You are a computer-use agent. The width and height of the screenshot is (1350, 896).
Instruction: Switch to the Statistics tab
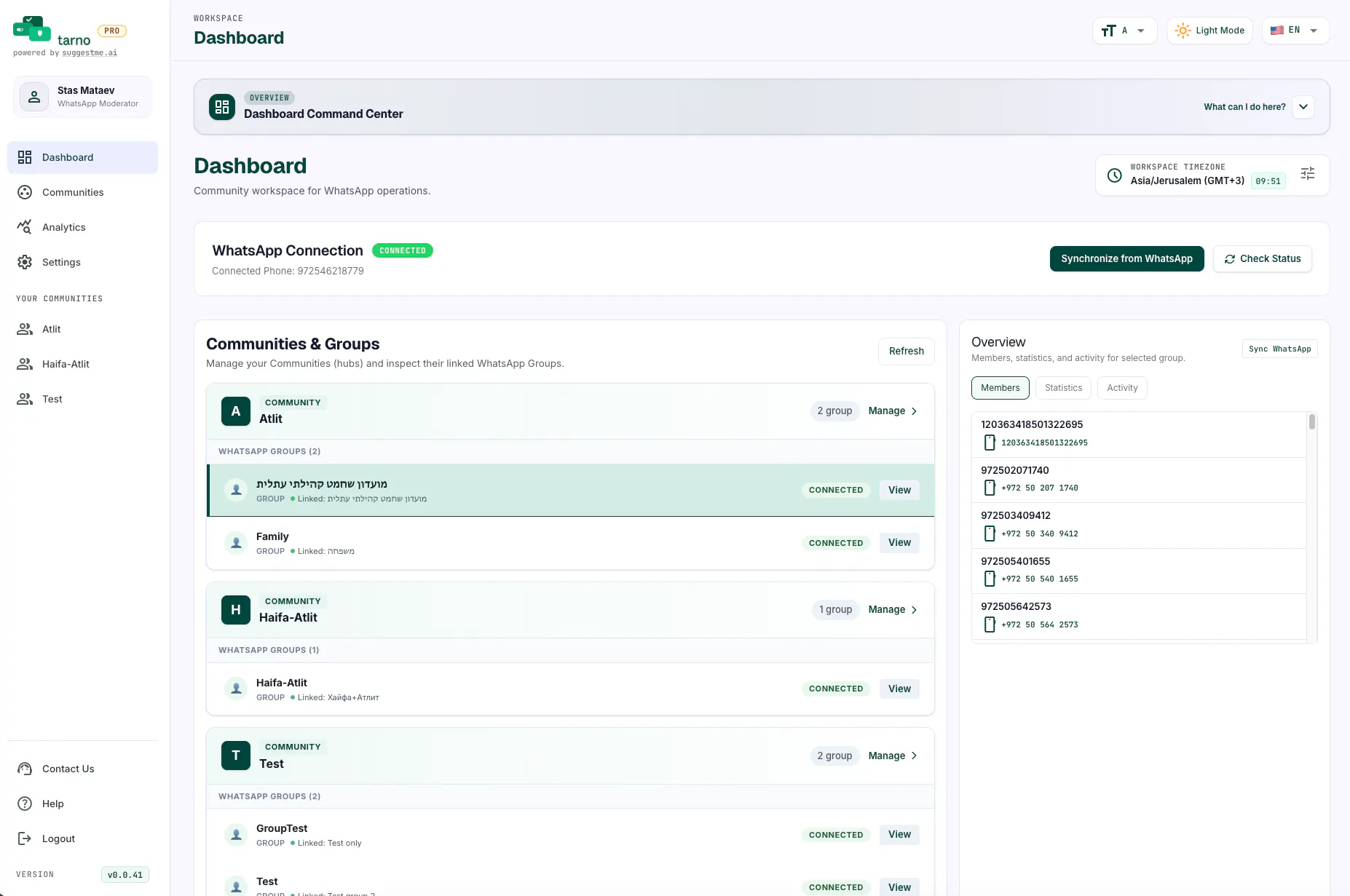pos(1063,388)
